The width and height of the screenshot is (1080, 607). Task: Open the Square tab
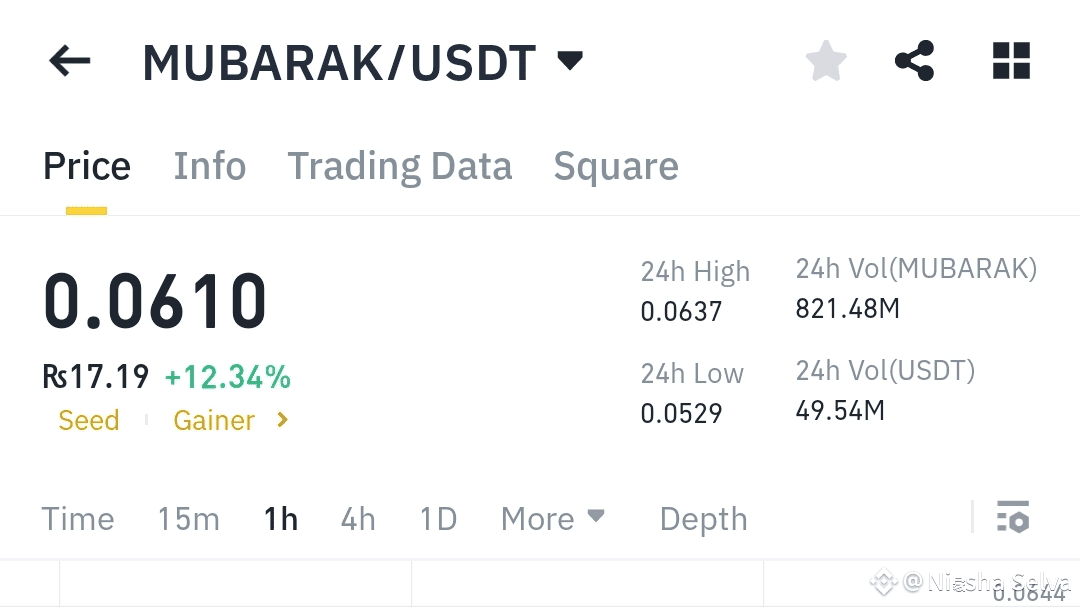tap(616, 167)
